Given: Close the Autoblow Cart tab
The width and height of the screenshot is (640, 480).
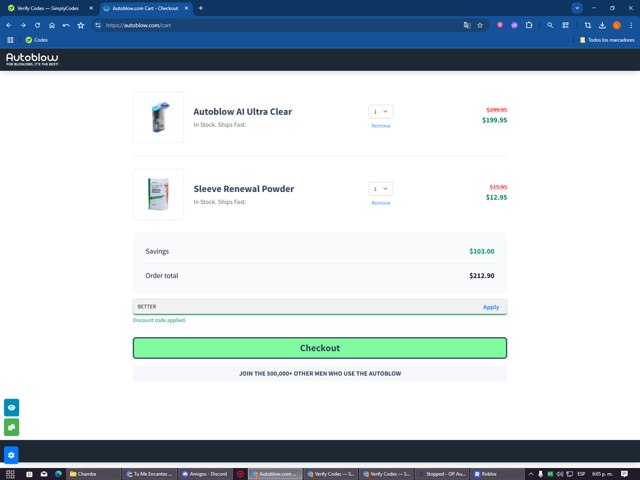Looking at the screenshot, I should coord(187,8).
